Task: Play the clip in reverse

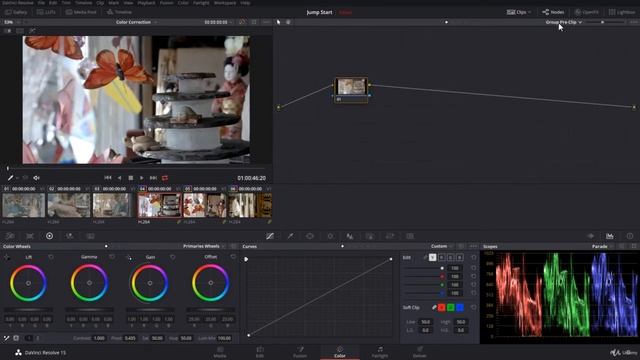Action: pyautogui.click(x=119, y=178)
